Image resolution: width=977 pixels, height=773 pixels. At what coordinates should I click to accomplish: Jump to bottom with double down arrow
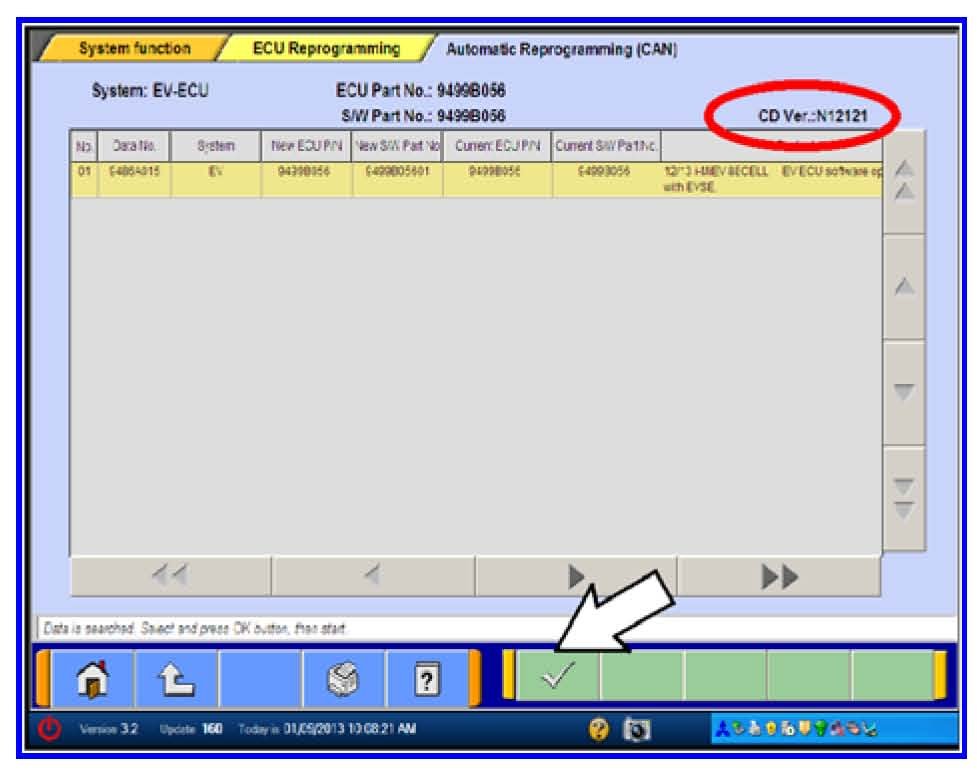[x=903, y=497]
